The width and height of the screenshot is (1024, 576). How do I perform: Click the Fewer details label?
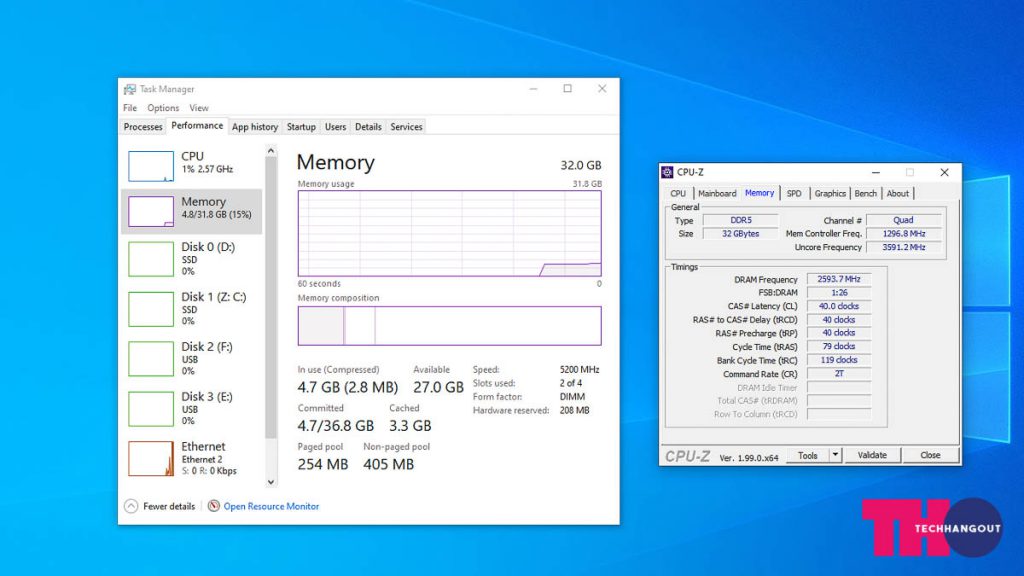point(168,506)
